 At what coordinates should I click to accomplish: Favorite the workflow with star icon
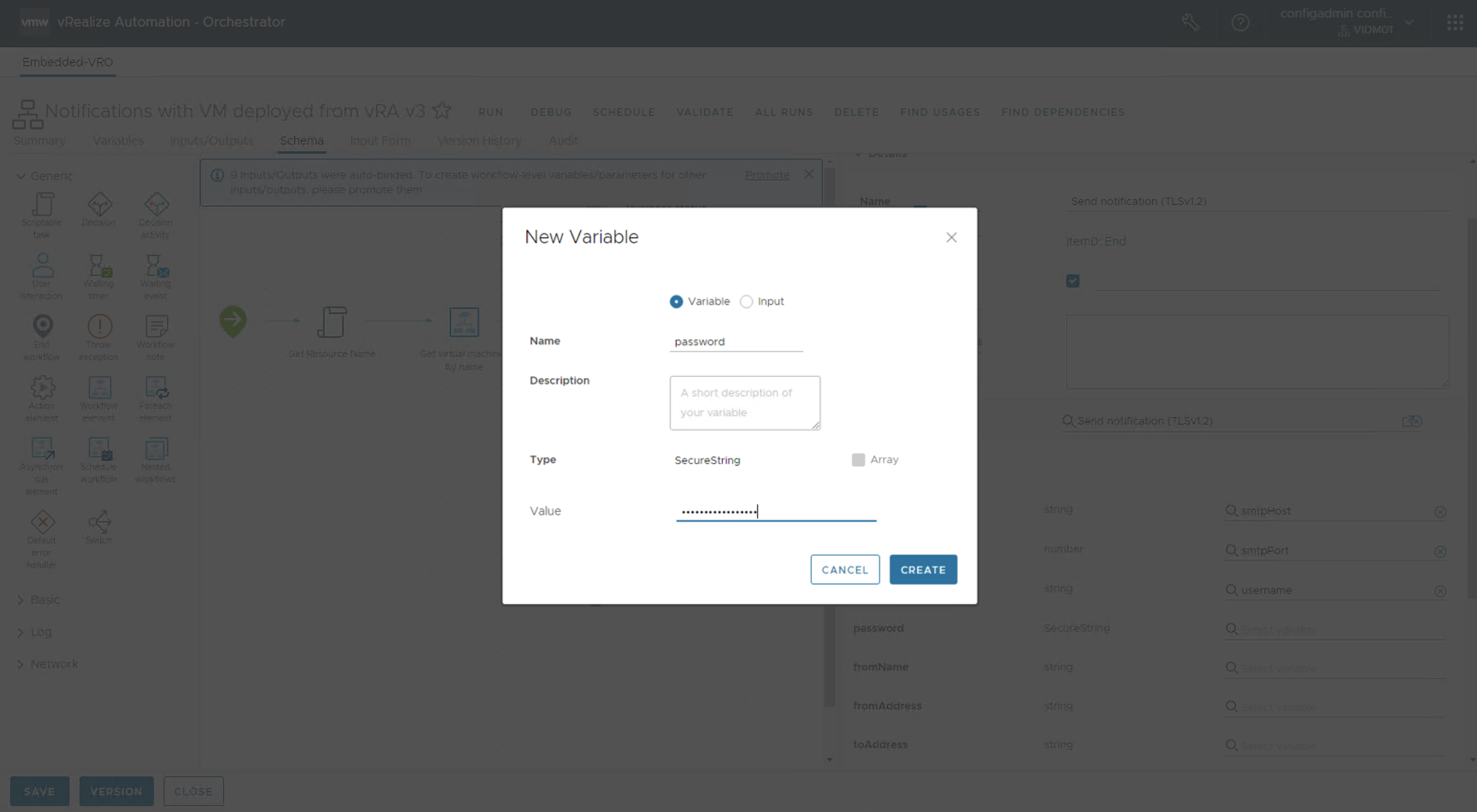point(442,110)
